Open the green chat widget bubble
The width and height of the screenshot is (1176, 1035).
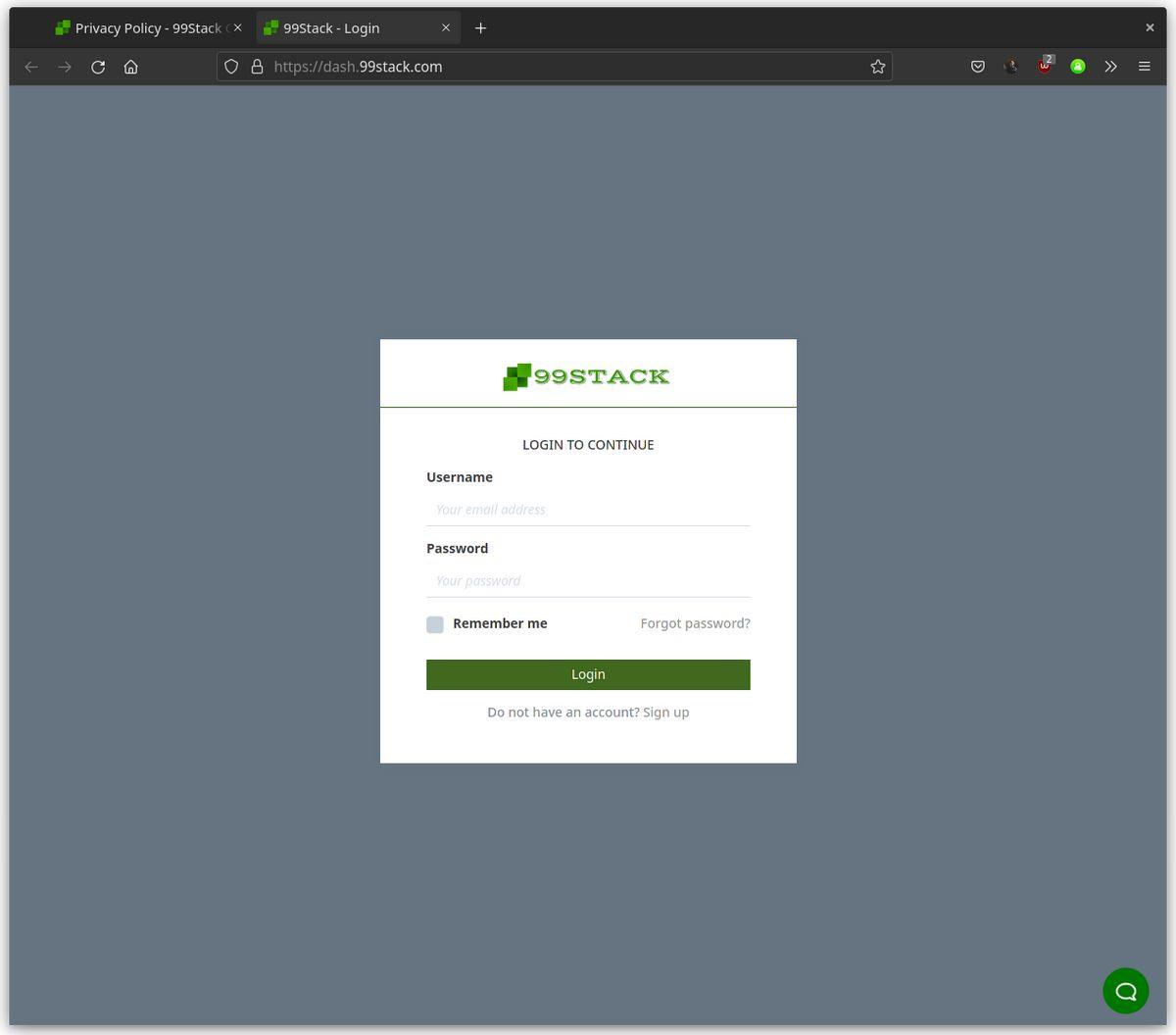(x=1126, y=991)
